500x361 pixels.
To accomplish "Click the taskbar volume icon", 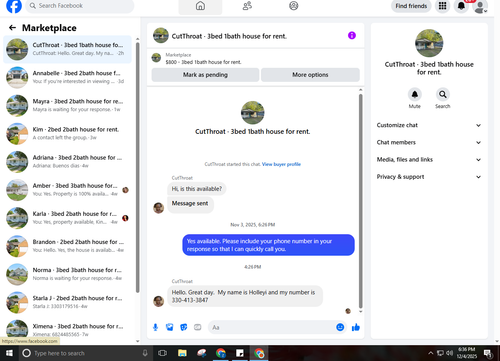I will tap(450, 353).
